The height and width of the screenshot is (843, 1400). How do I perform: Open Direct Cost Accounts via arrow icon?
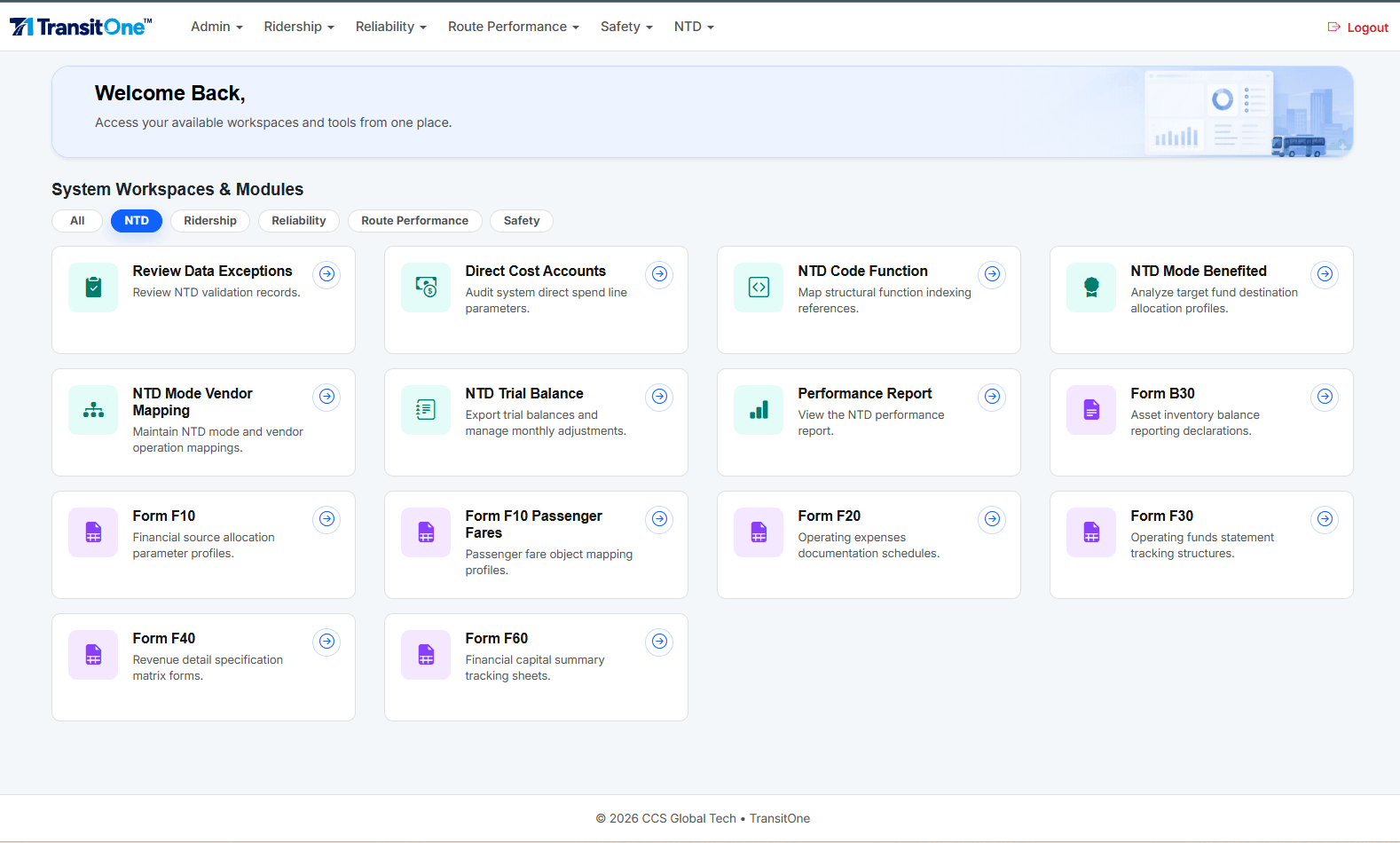pyautogui.click(x=660, y=274)
